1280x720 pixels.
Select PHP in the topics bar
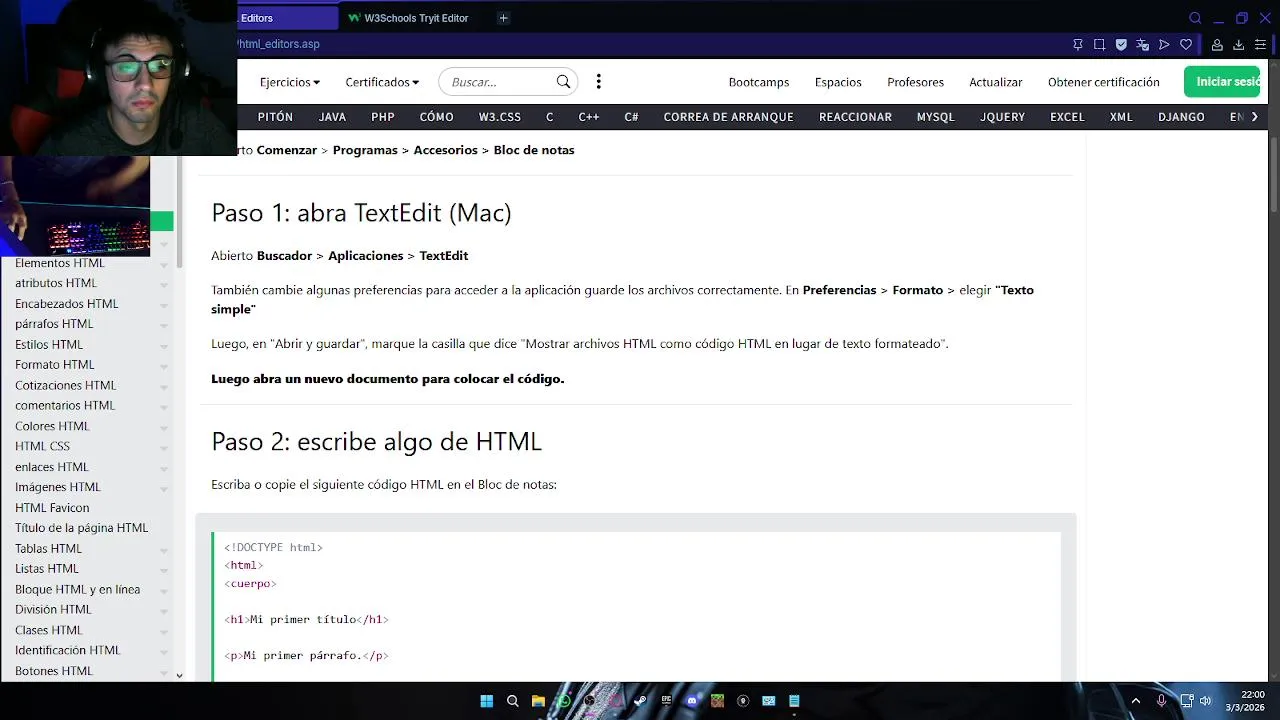pyautogui.click(x=383, y=117)
